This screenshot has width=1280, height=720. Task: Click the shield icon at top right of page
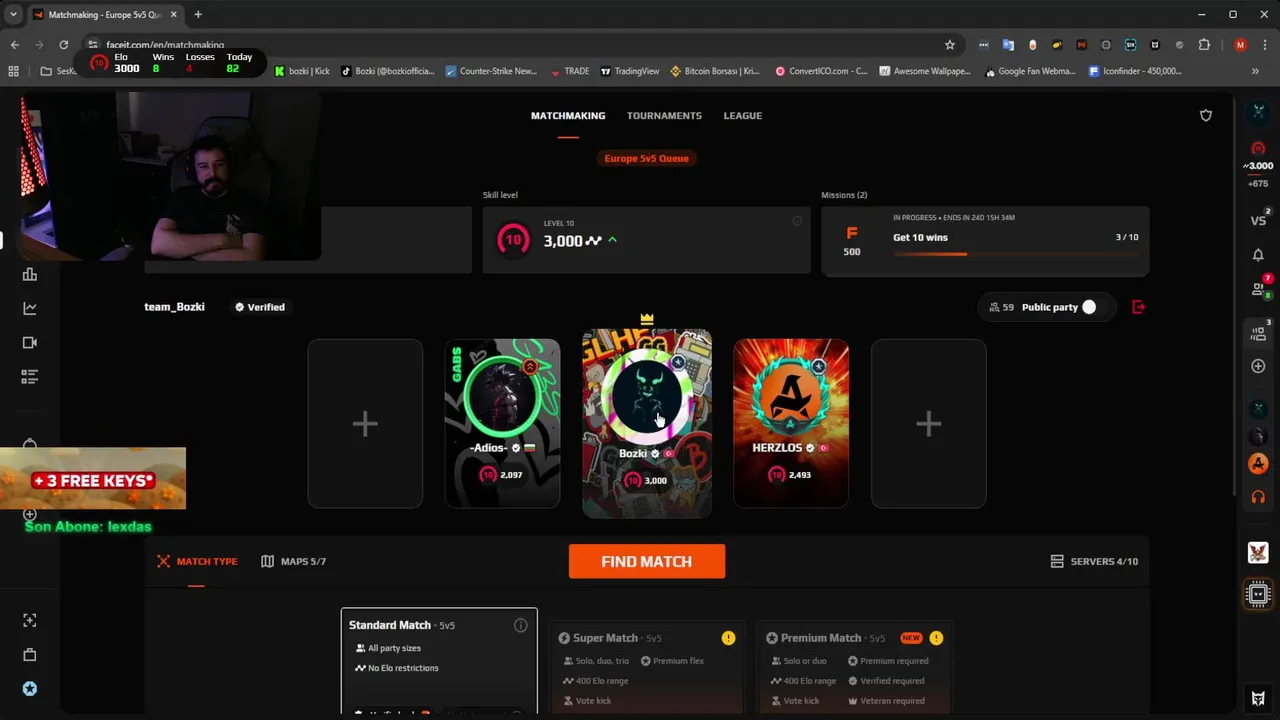tap(1206, 116)
